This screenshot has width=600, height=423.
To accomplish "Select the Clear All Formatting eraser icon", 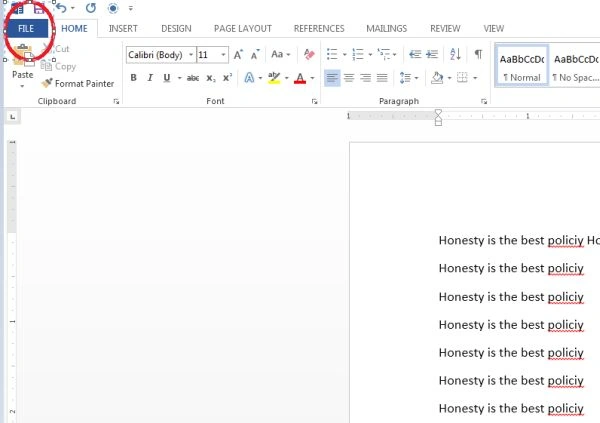I will (x=309, y=54).
